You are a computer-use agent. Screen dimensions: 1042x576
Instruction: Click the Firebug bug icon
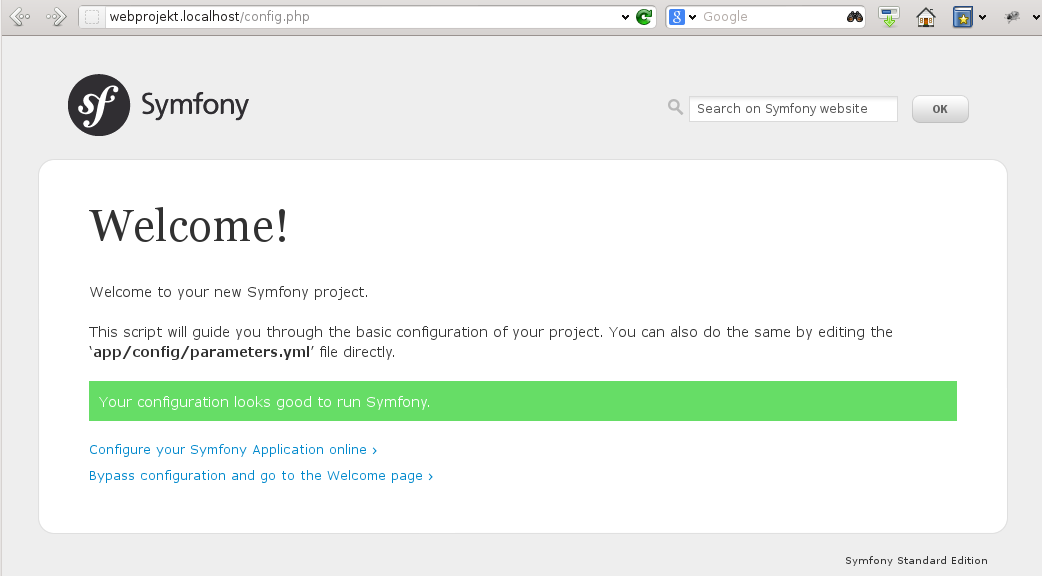pos(1011,17)
